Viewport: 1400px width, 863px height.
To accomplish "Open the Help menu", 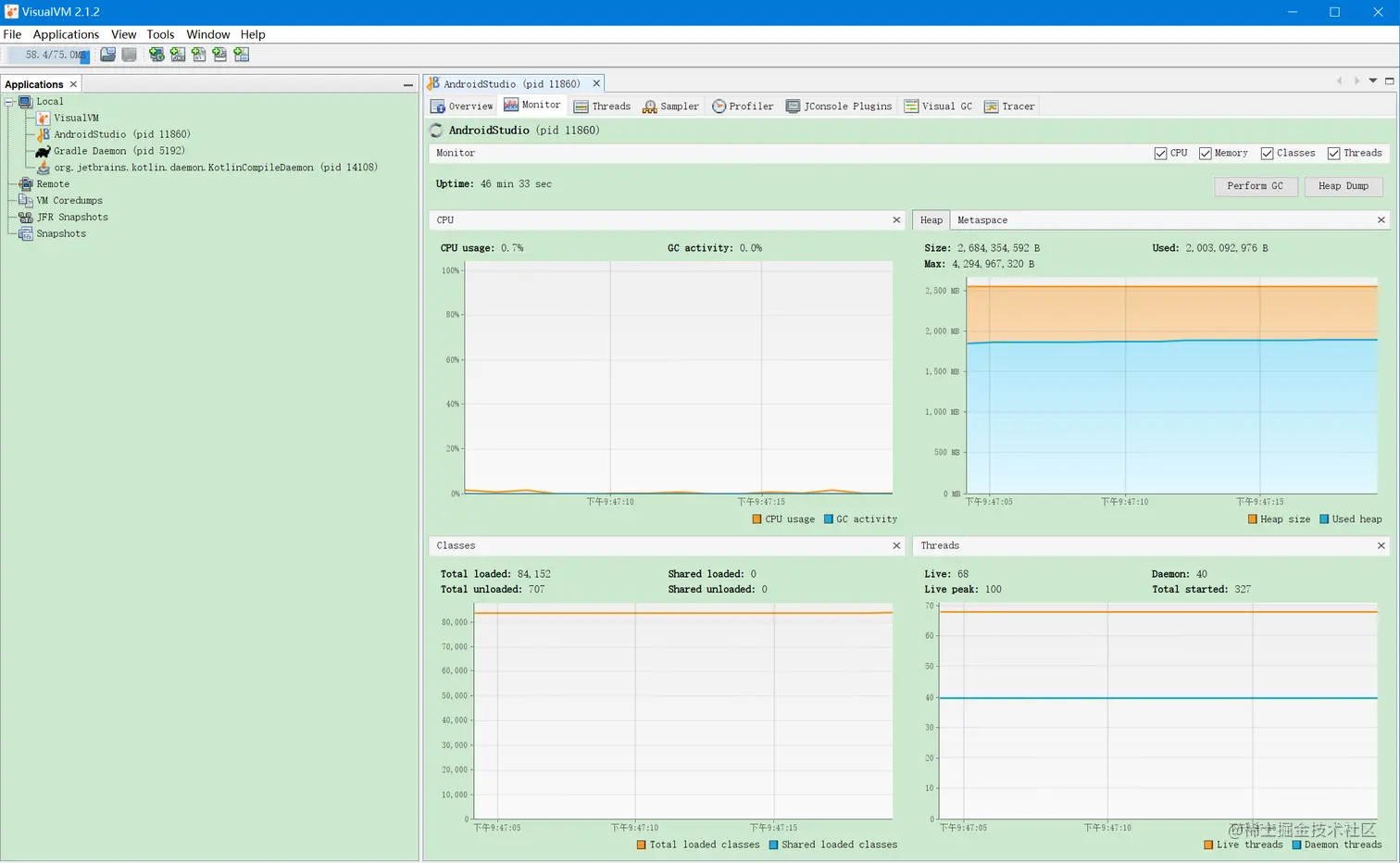I will (x=253, y=34).
